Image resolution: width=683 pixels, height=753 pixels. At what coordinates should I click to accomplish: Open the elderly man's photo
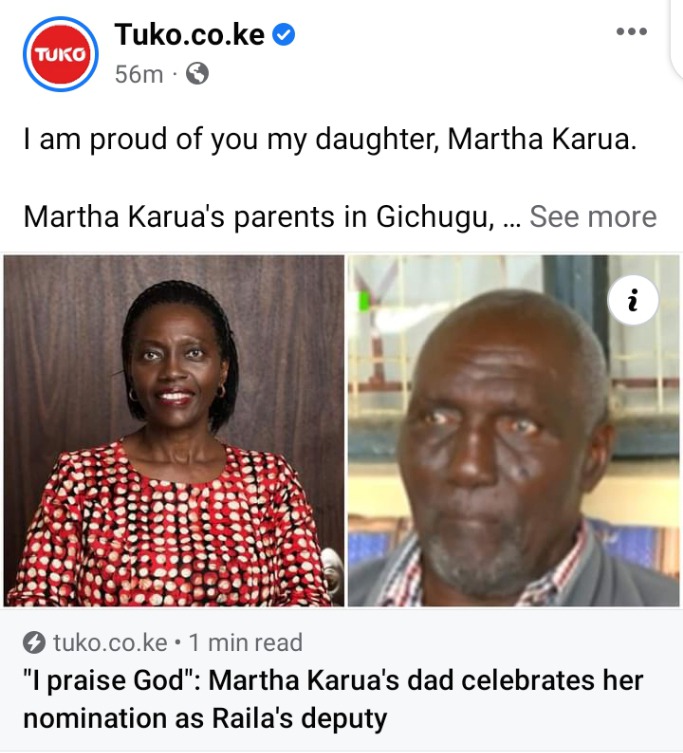[513, 430]
